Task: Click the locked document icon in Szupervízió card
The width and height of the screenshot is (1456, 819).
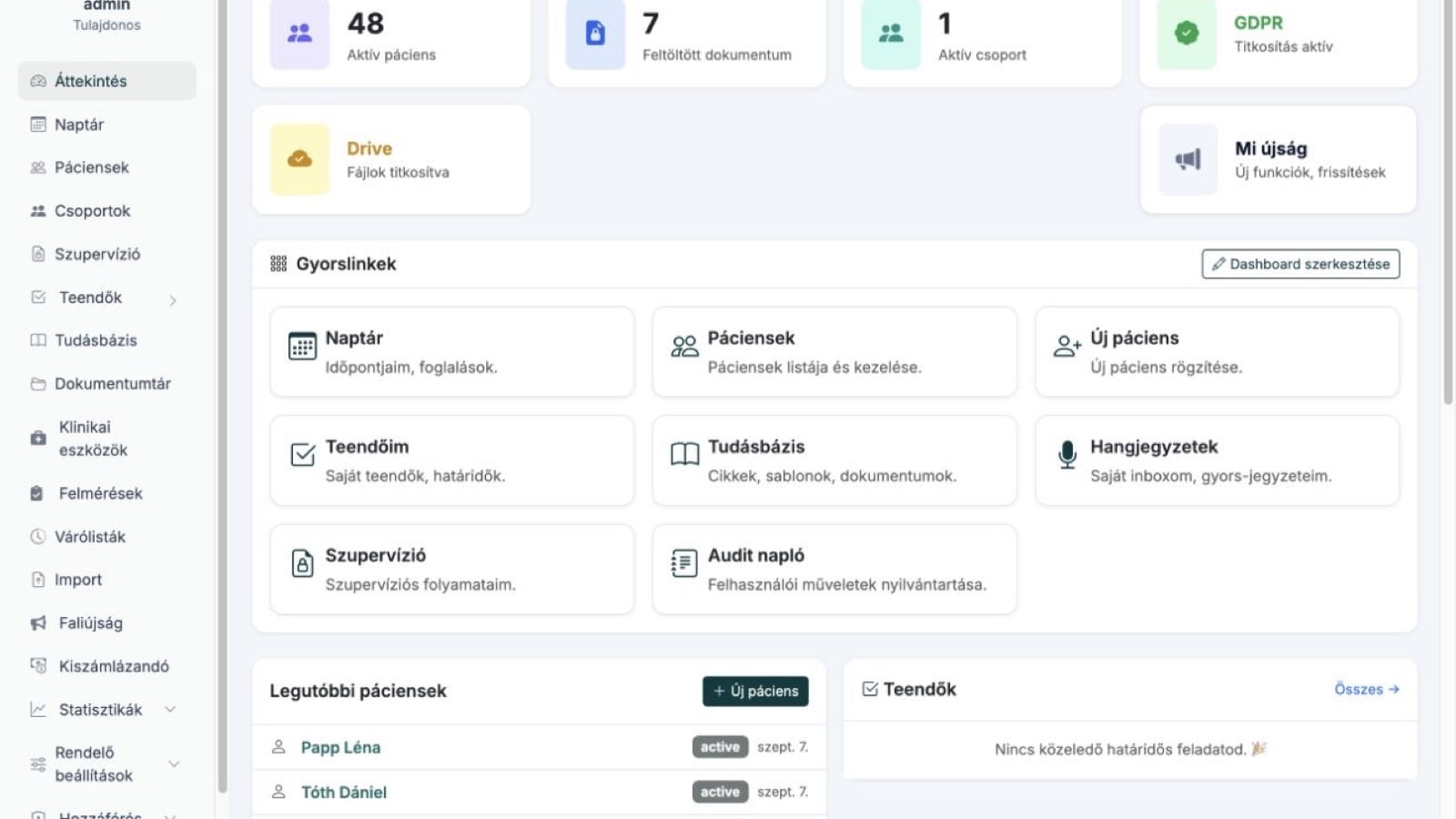Action: click(302, 563)
